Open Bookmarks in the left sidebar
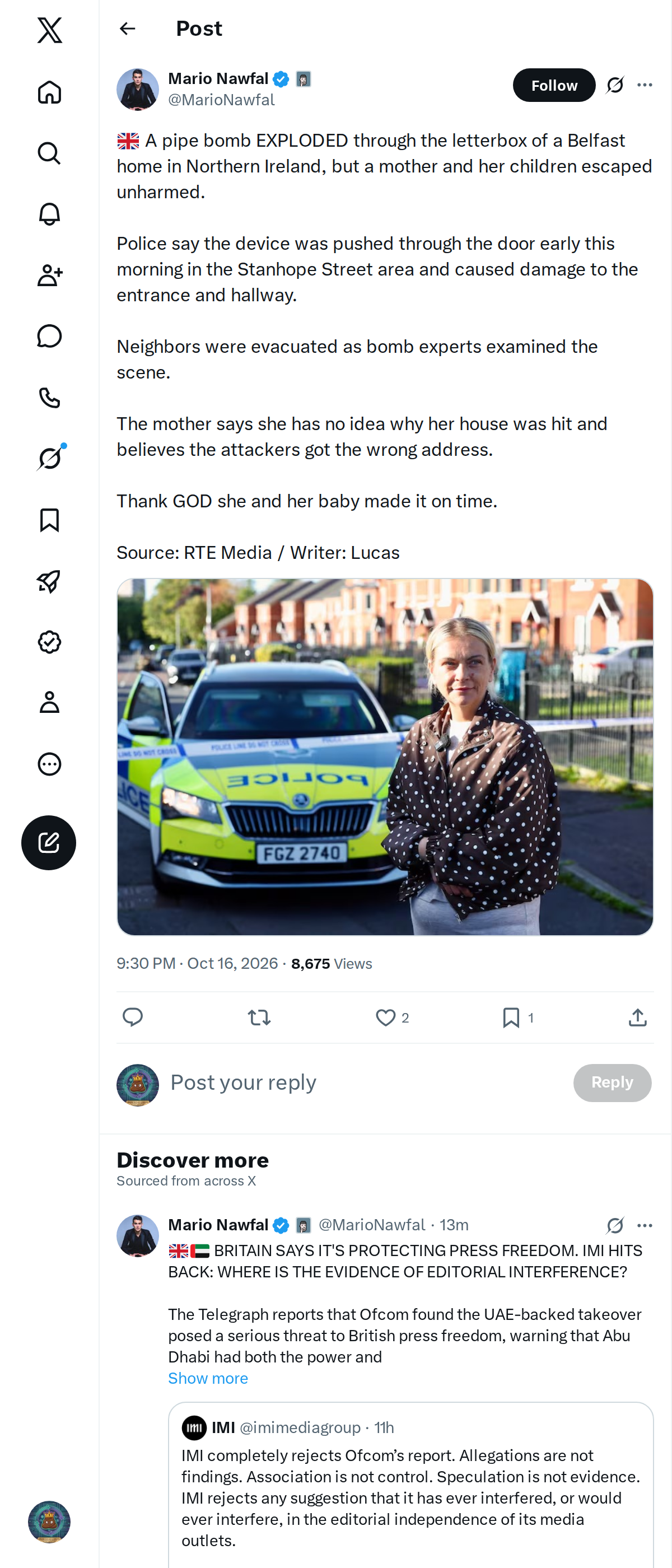Screen dimensions: 672x1568 coord(49,520)
